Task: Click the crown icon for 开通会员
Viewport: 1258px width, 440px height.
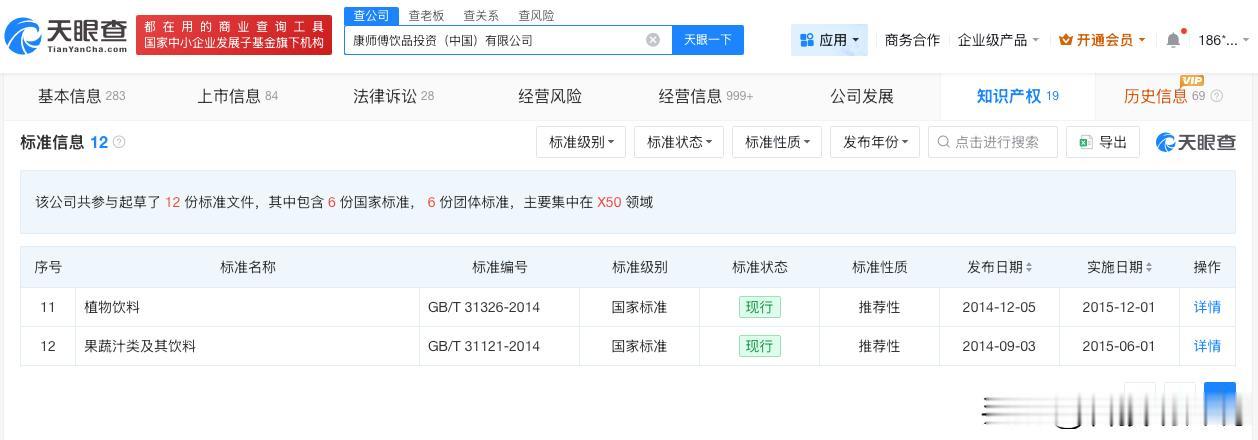Action: [x=1065, y=40]
